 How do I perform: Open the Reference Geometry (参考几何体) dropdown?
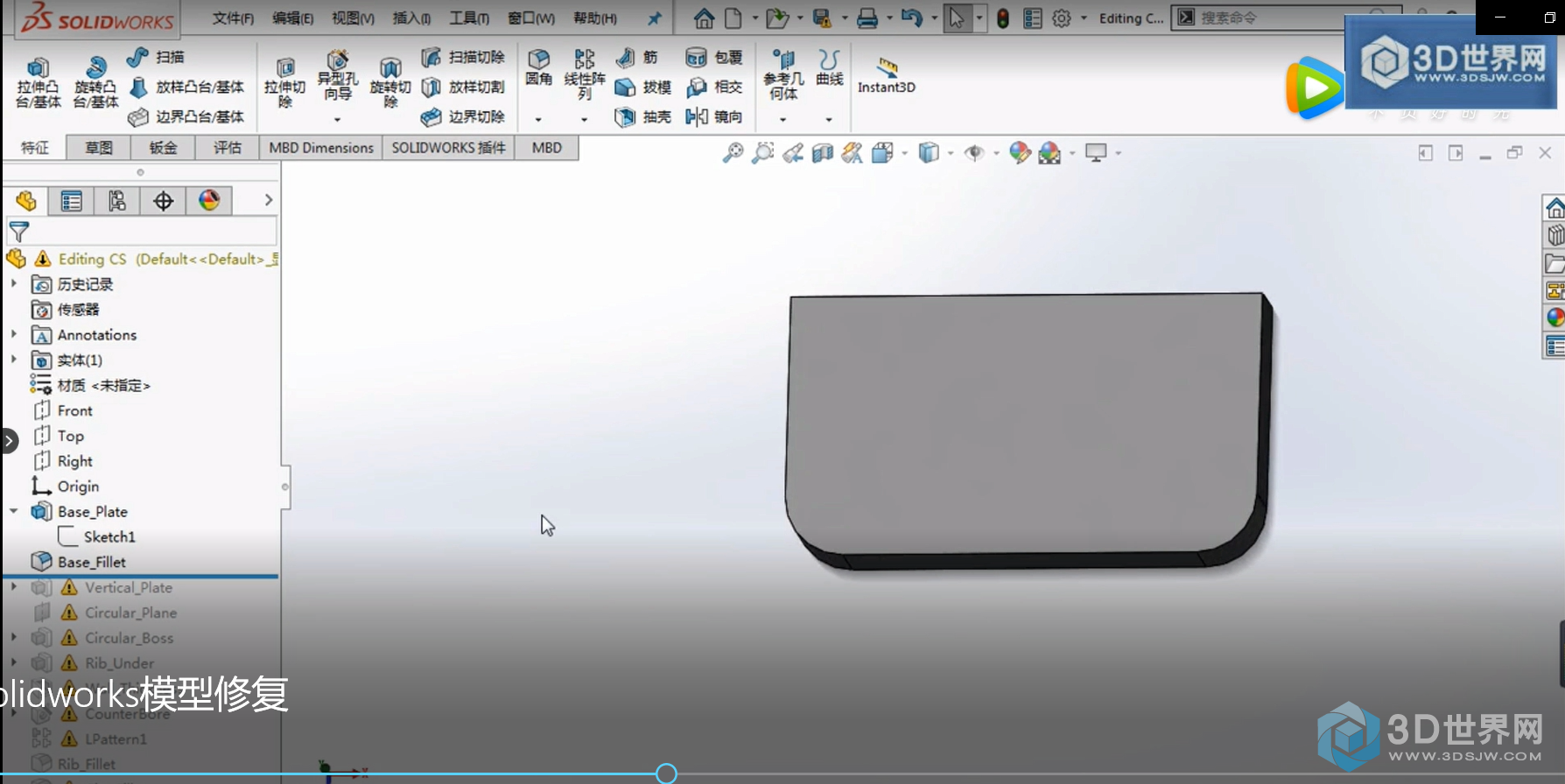click(x=782, y=119)
